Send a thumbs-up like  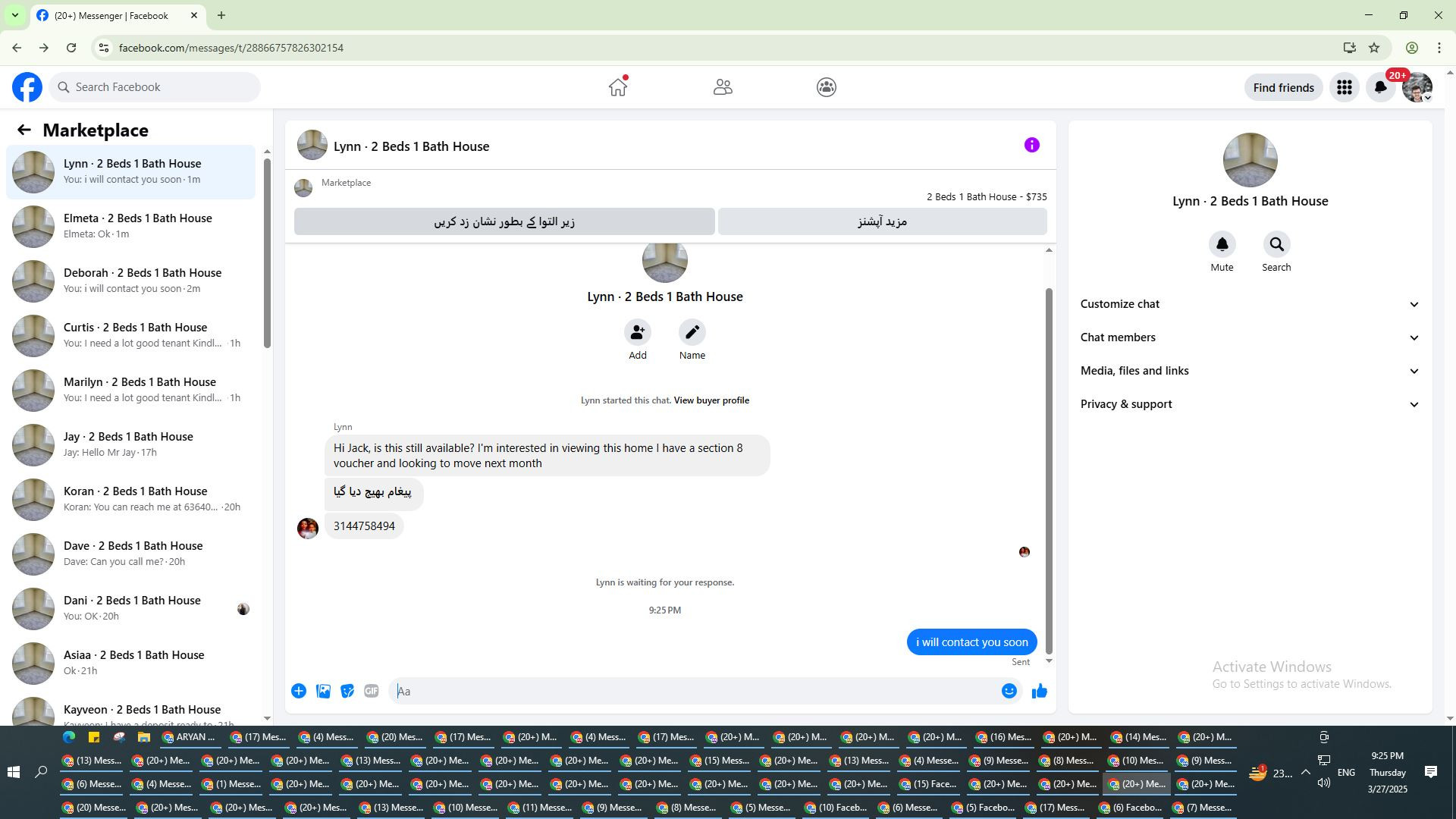tap(1040, 691)
